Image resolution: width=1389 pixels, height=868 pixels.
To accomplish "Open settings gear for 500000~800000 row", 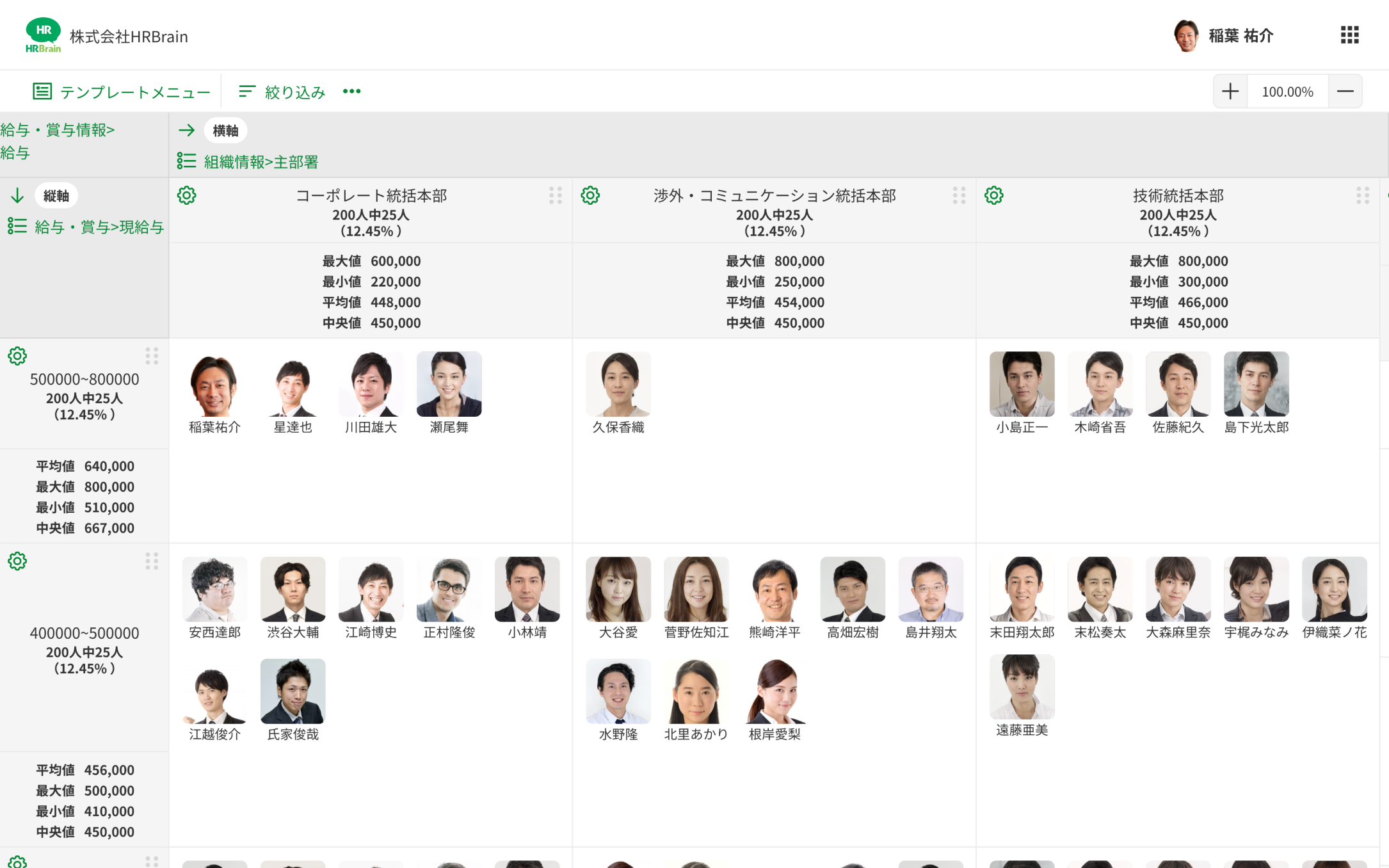I will tap(17, 356).
